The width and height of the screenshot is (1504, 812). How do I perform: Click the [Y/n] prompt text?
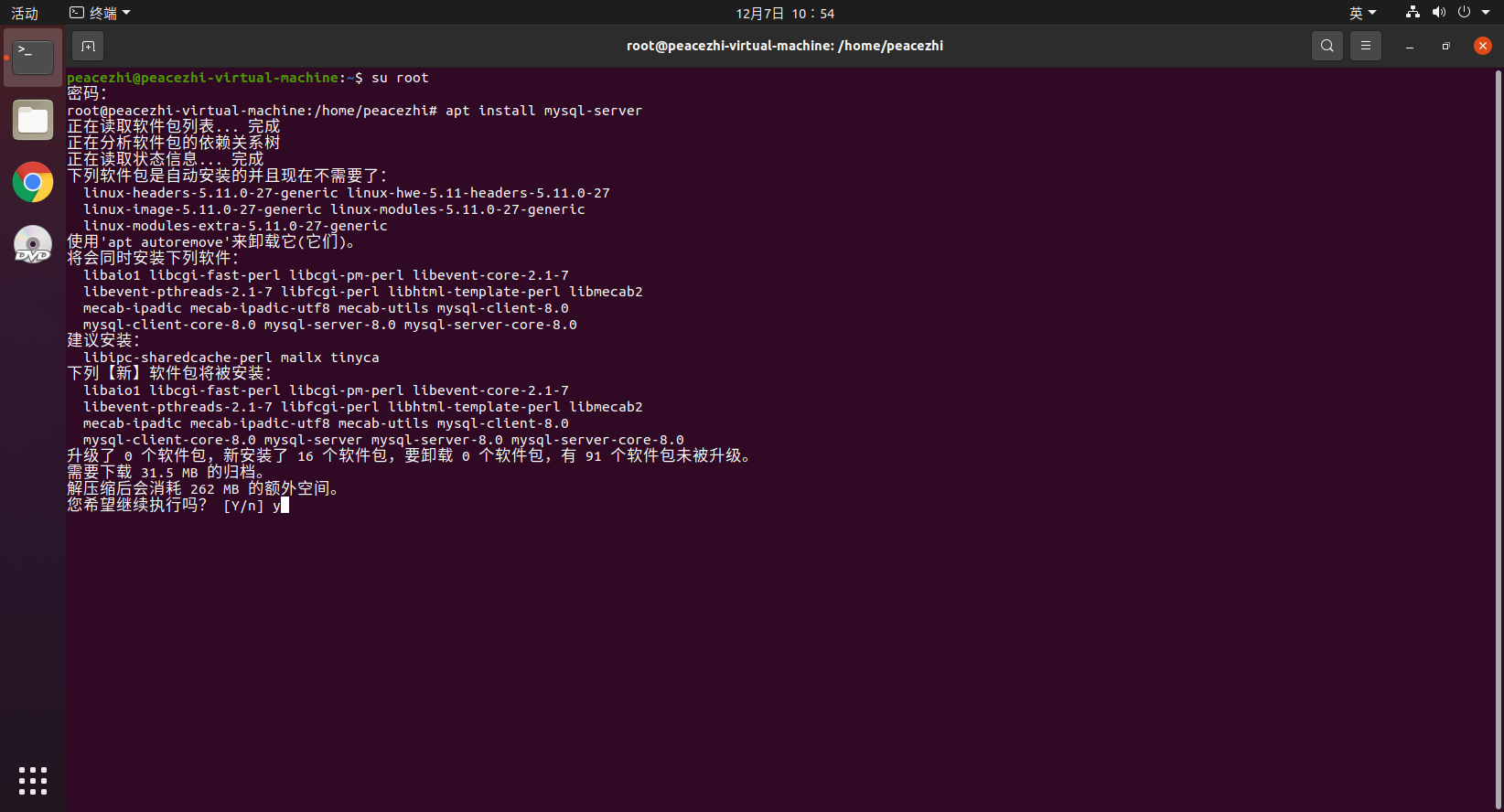(243, 506)
